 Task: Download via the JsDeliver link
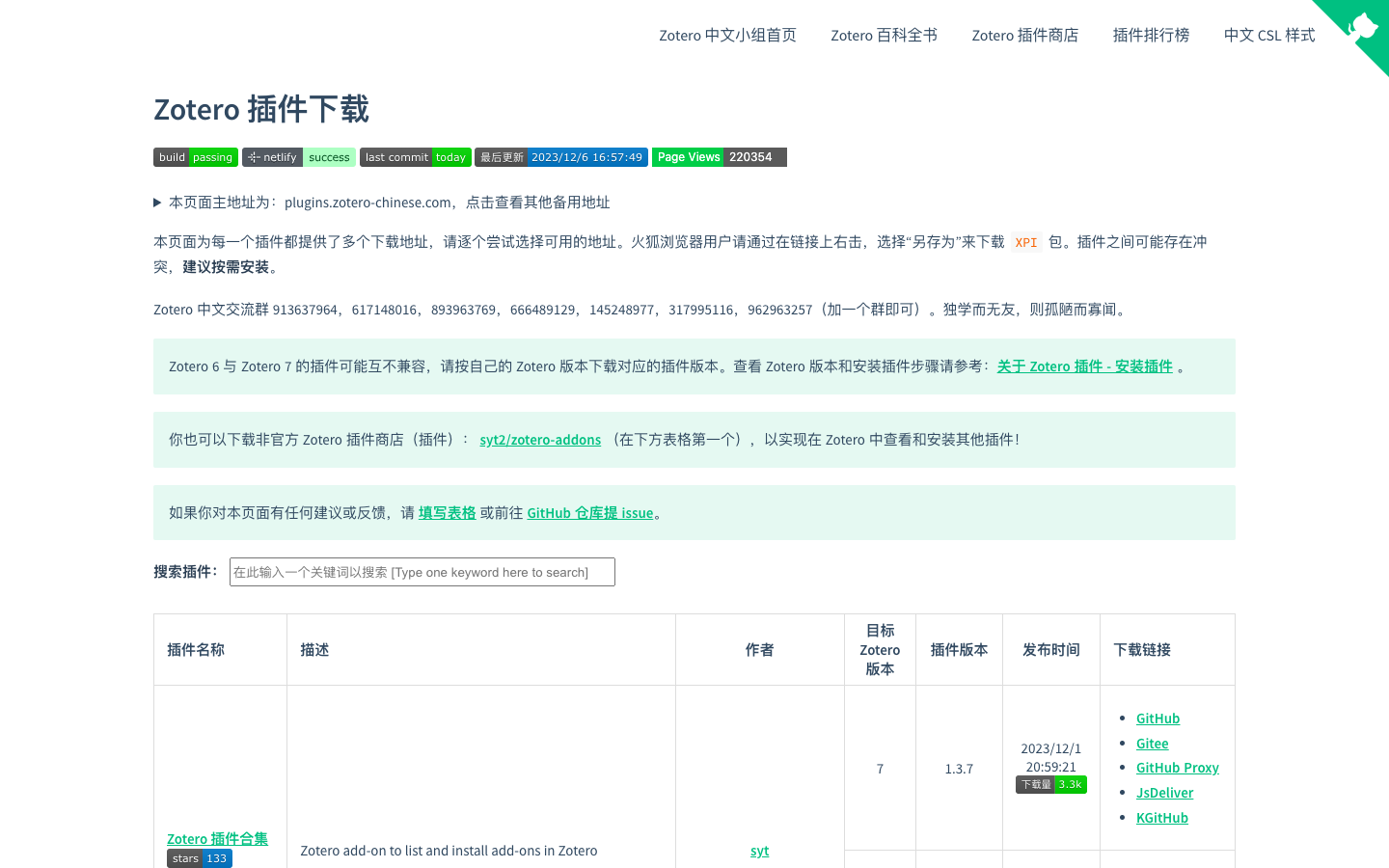1164,793
